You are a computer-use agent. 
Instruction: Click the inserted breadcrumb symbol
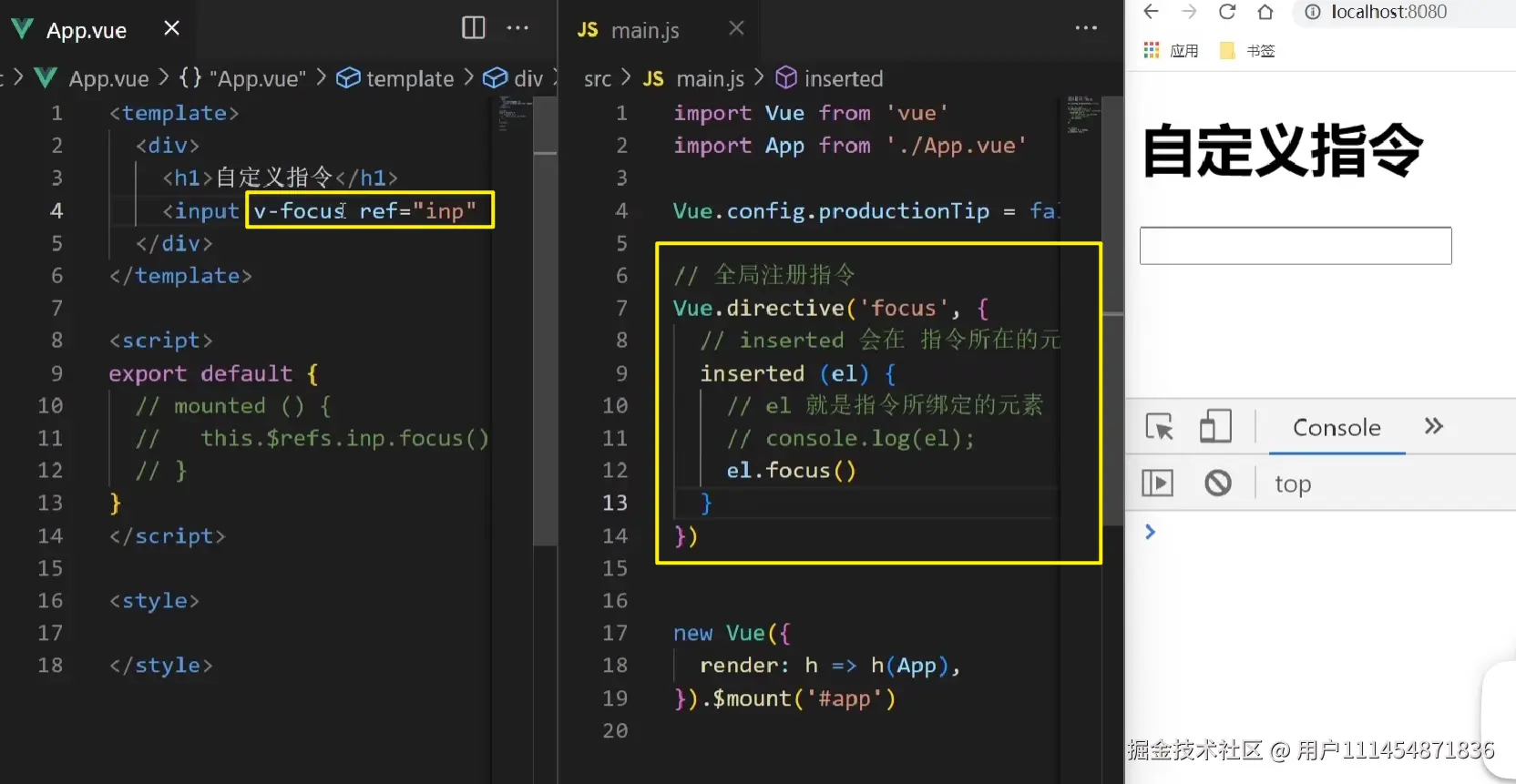tap(829, 78)
